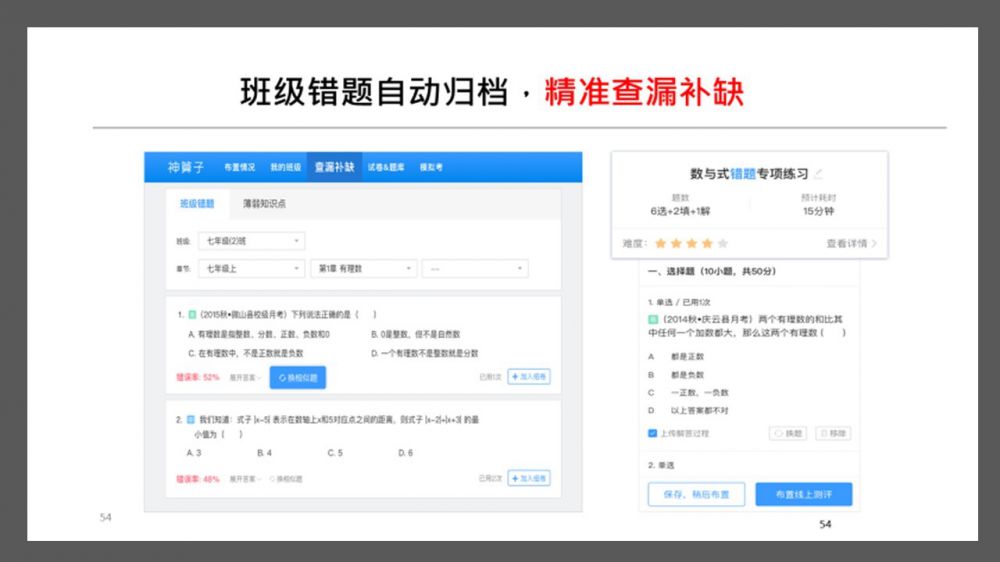Click the first gold difficulty star
1000x562 pixels.
click(660, 243)
